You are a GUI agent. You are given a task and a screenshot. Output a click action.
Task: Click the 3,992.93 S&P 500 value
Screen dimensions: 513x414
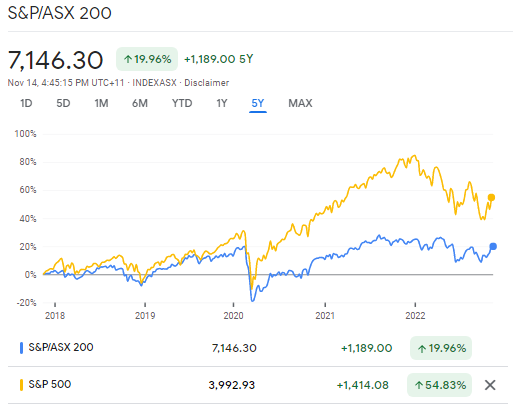click(232, 385)
